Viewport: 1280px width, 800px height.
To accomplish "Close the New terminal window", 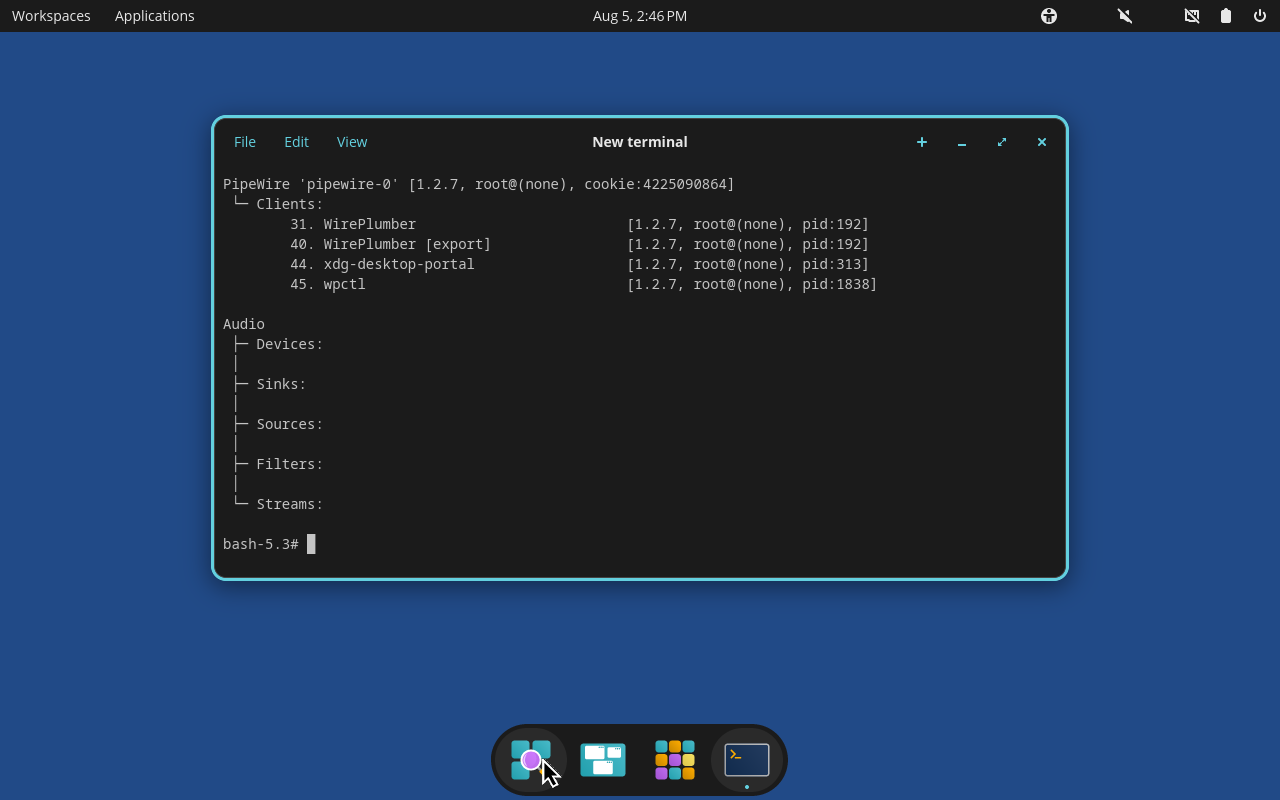I will click(x=1042, y=142).
